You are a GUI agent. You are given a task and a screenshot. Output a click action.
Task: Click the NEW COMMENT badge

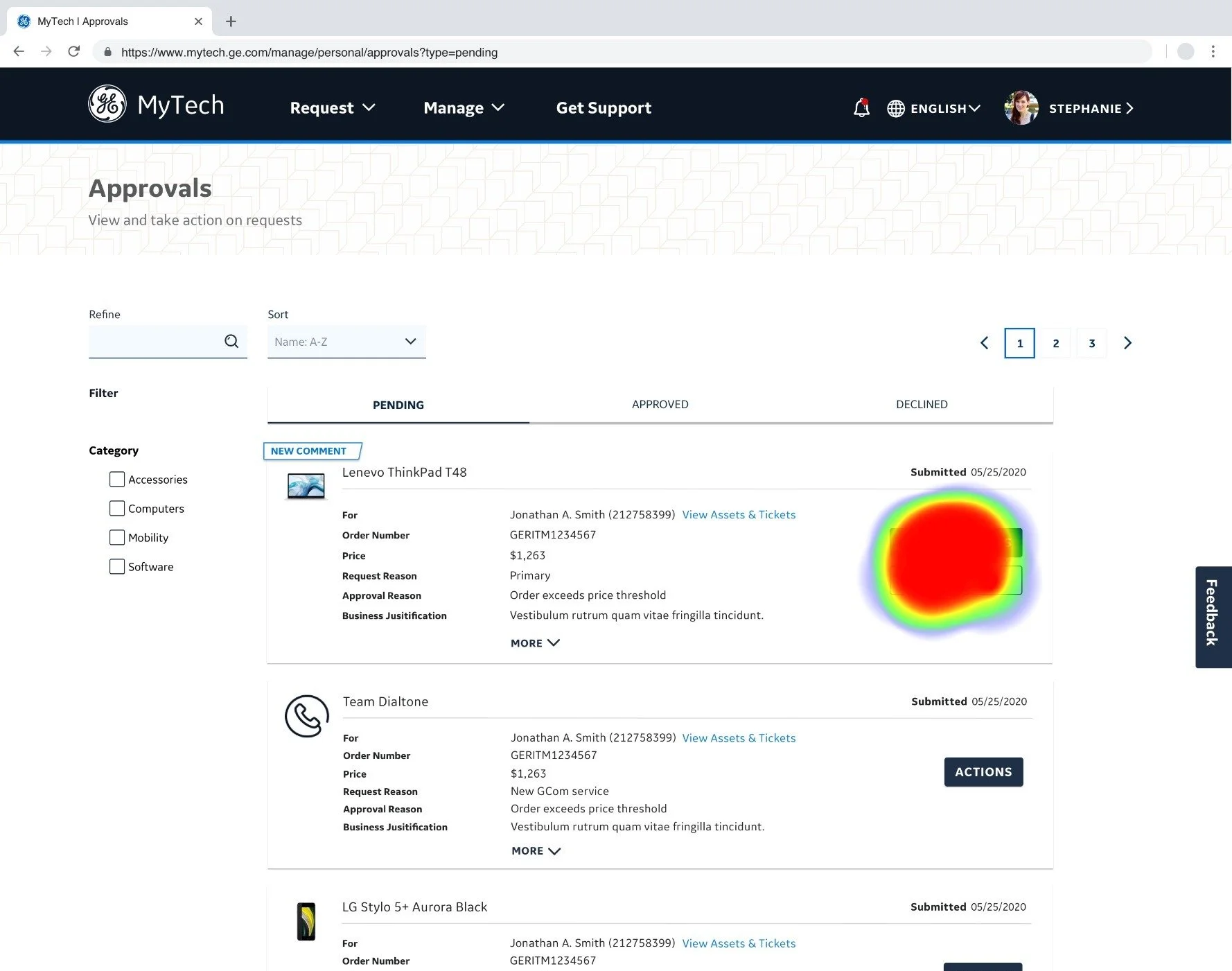pos(312,450)
